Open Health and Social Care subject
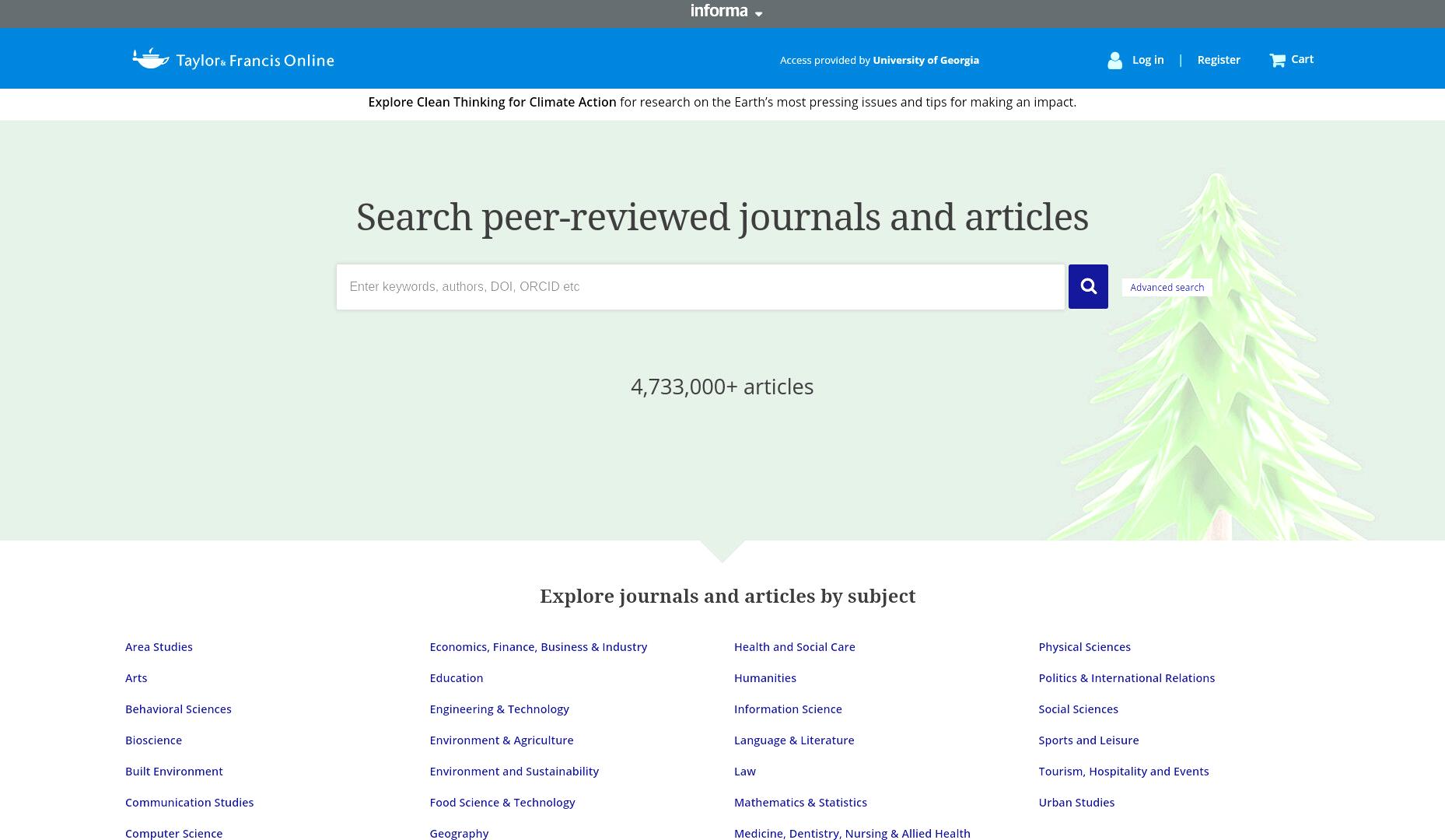 point(794,646)
